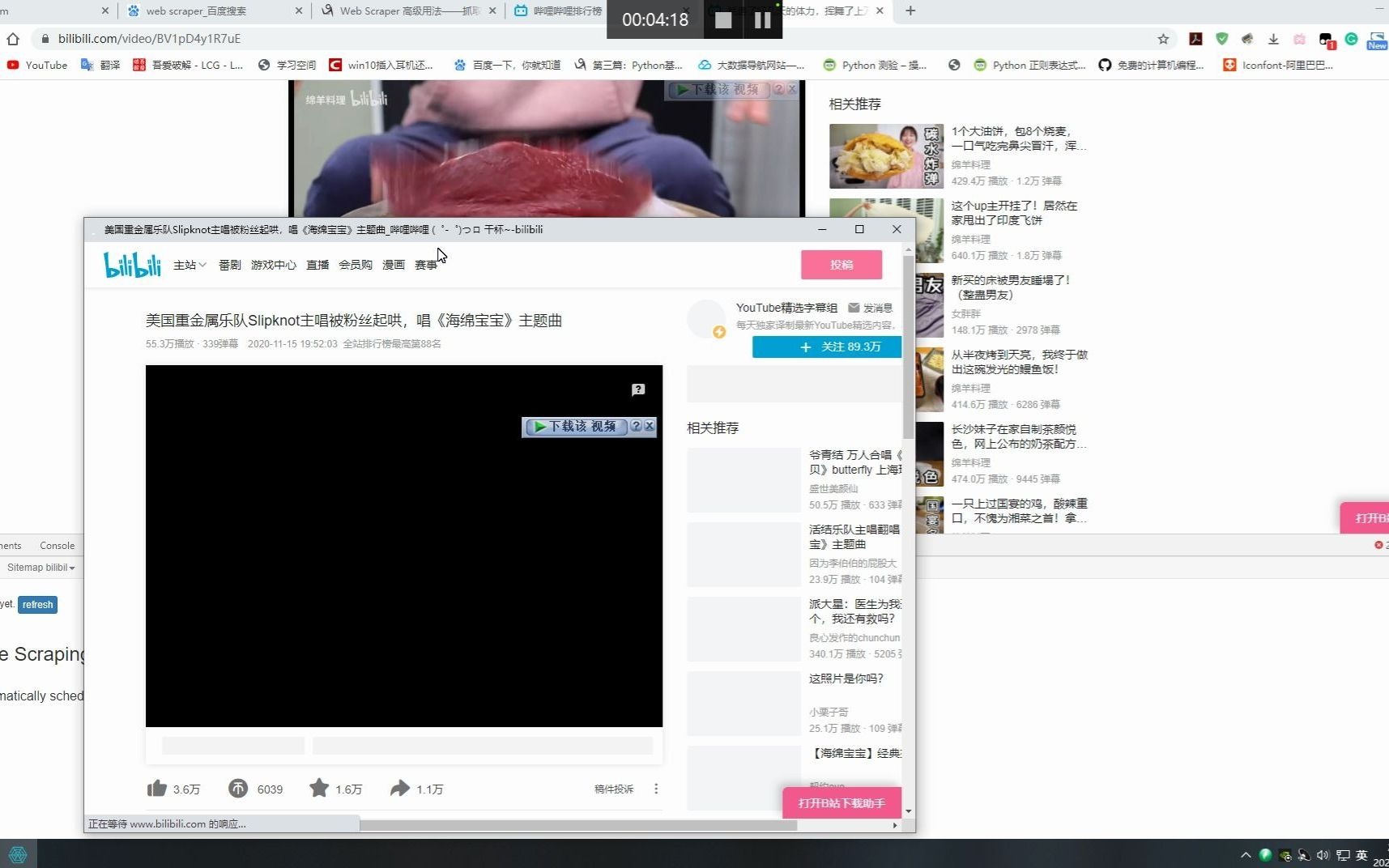Switch input language 英 indicator

[1361, 855]
